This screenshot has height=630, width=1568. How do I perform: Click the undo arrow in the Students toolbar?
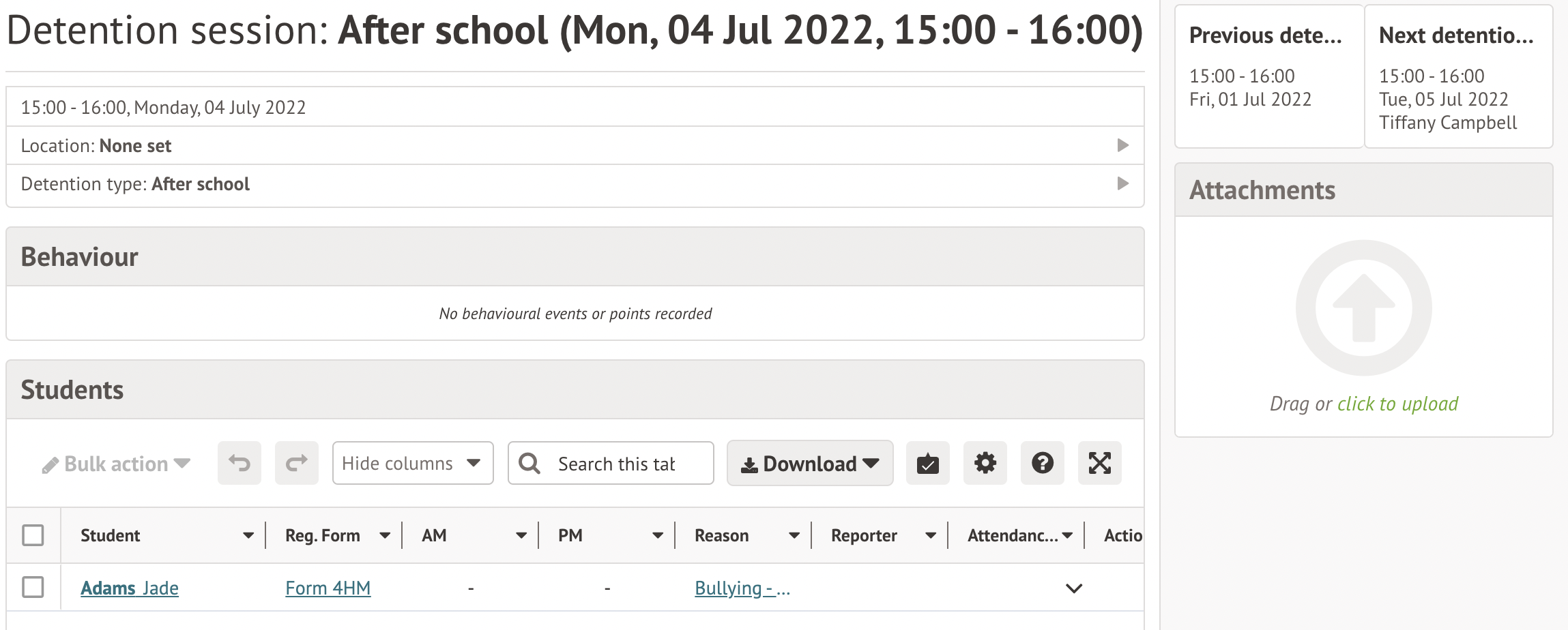click(x=239, y=463)
